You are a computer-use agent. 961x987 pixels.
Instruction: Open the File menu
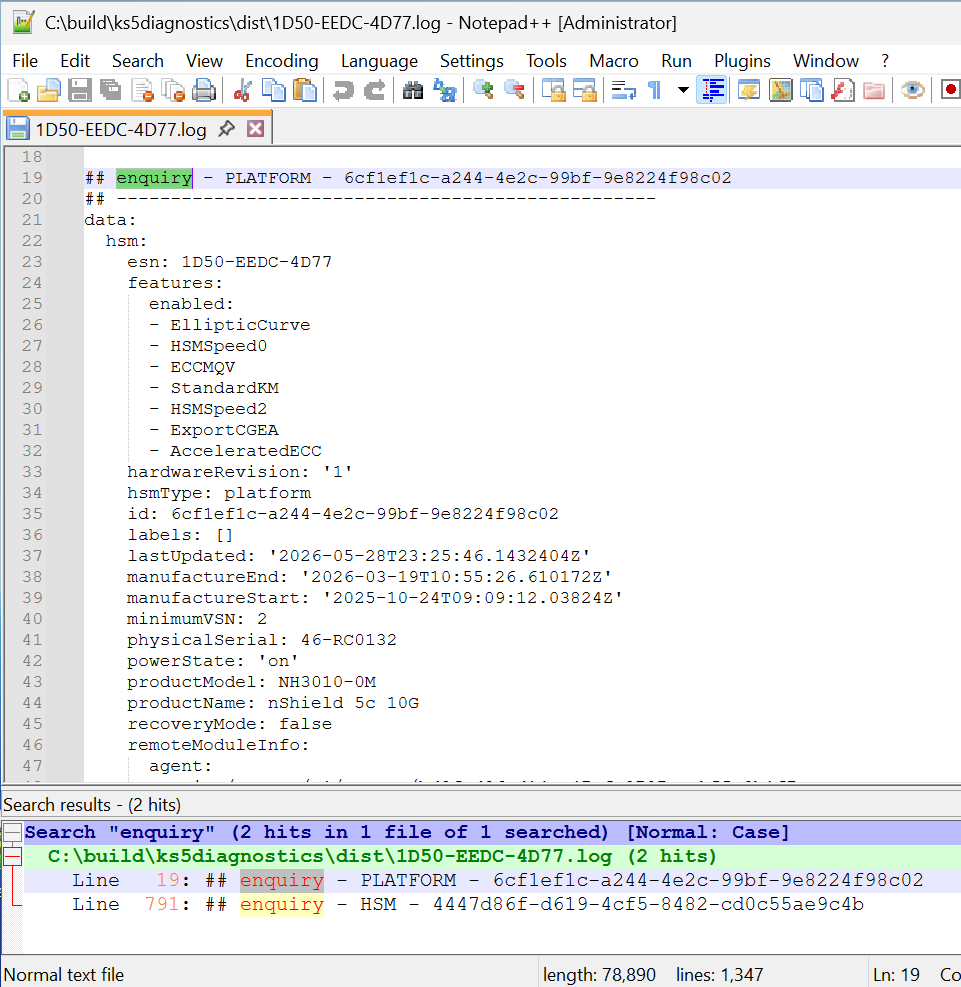(x=25, y=61)
